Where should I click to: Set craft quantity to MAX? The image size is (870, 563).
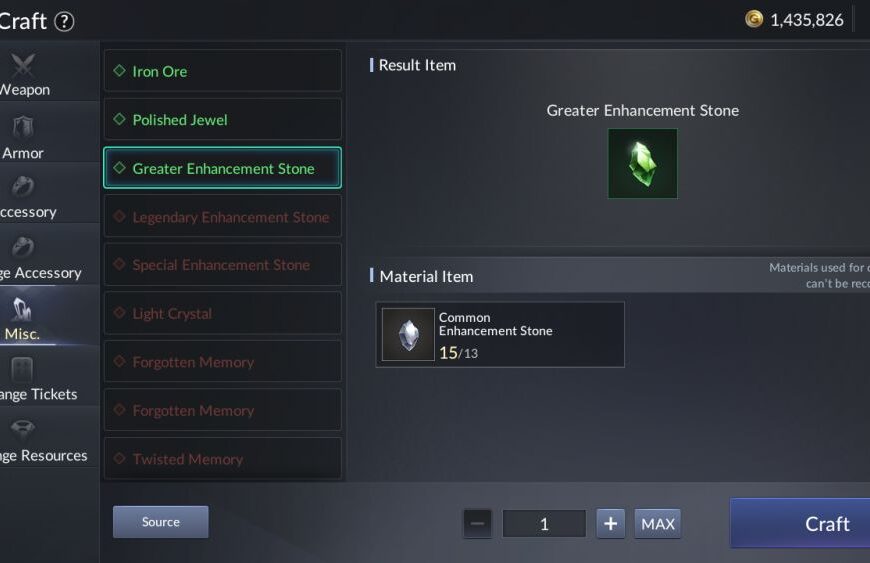(x=657, y=524)
